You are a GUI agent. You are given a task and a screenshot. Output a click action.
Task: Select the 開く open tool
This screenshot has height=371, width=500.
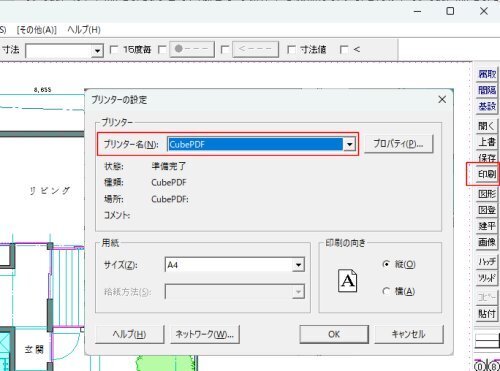(x=487, y=126)
